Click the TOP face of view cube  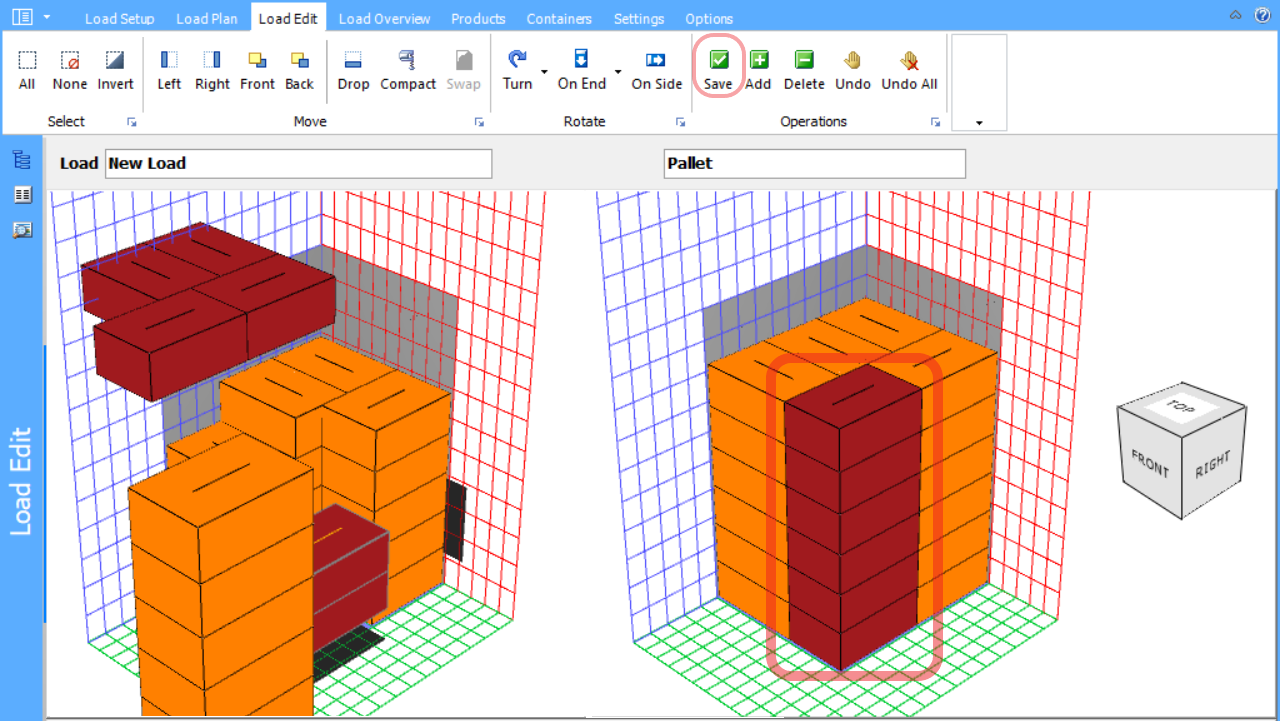point(1181,405)
